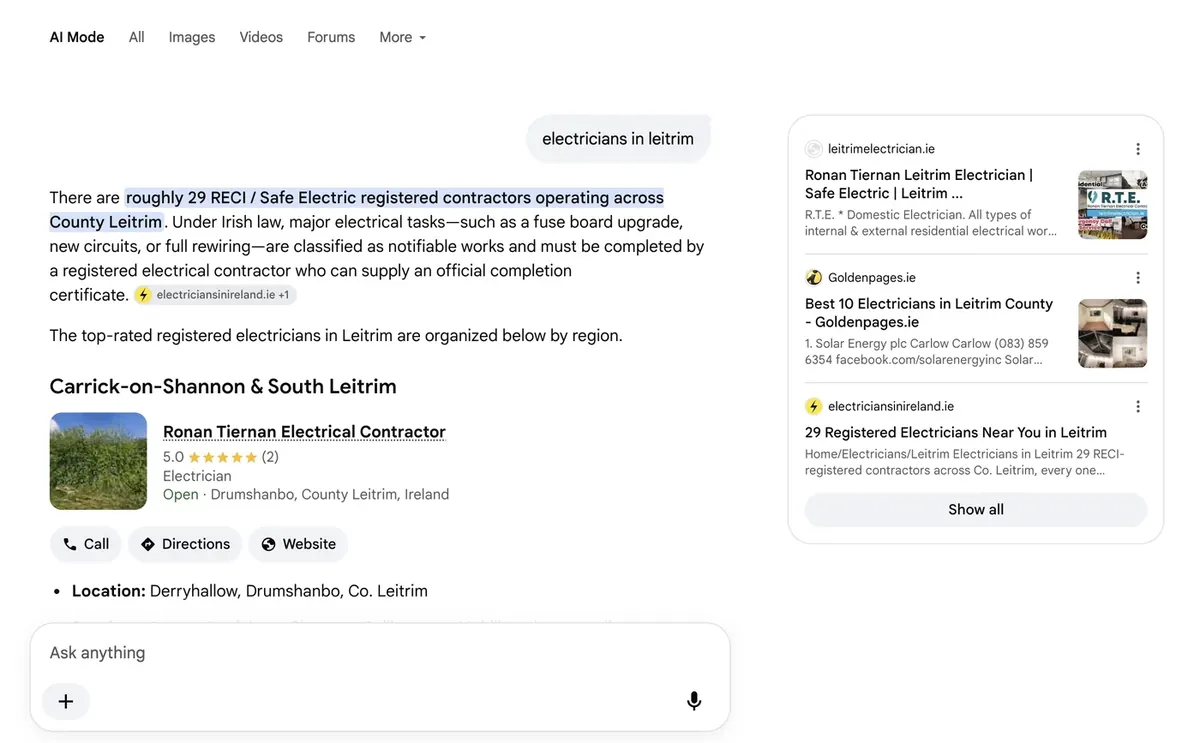Click the Goldenpages result thumbnail image
1200x743 pixels.
[1113, 334]
